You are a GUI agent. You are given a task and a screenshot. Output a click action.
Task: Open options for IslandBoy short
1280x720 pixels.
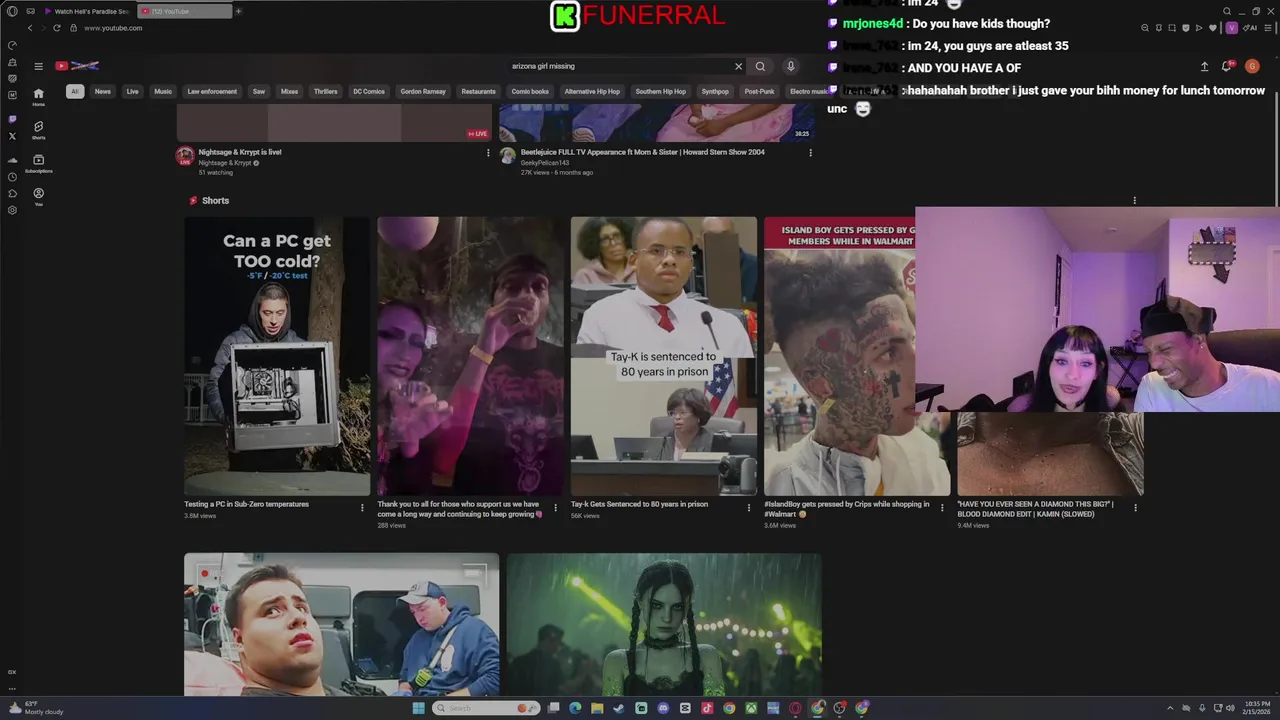pyautogui.click(x=941, y=508)
